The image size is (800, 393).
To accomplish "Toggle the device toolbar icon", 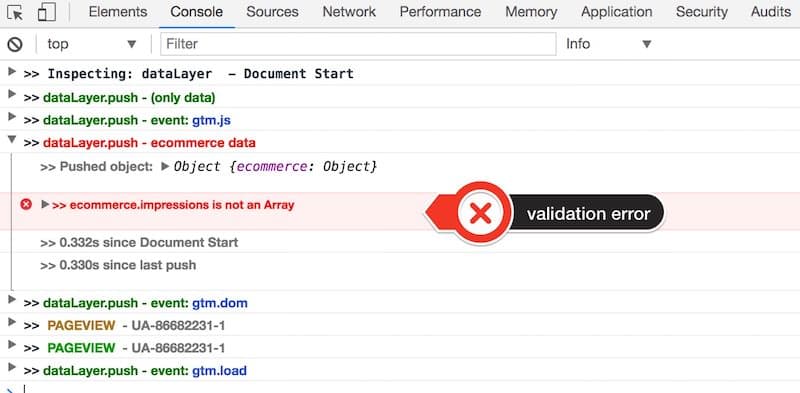I will point(47,12).
